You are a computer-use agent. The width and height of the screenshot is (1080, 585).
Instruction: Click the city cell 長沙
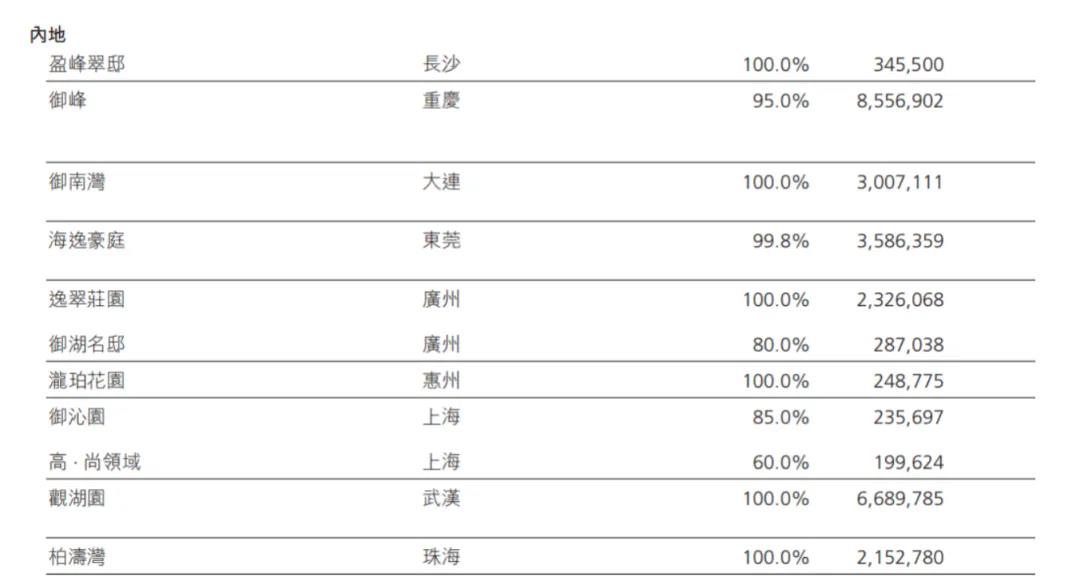coord(442,65)
